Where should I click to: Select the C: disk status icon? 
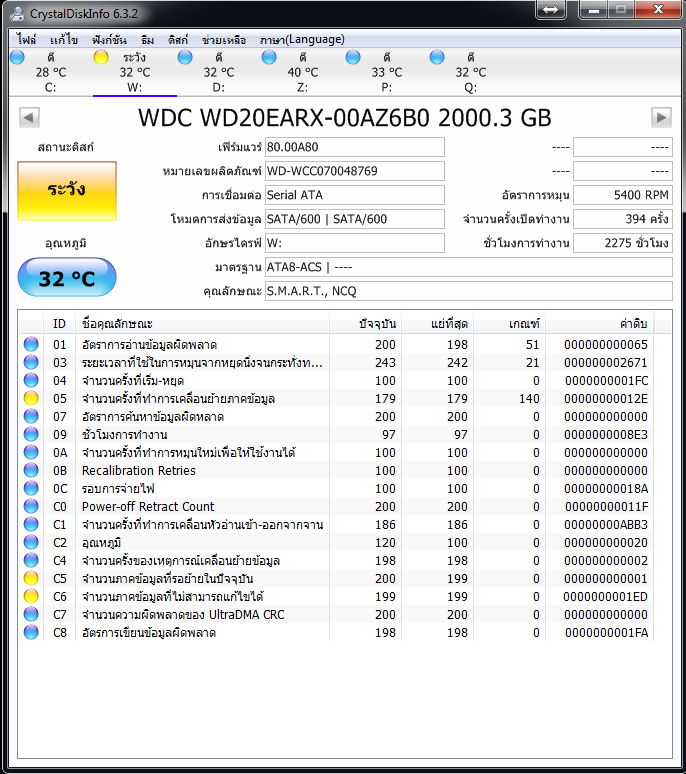(17, 57)
